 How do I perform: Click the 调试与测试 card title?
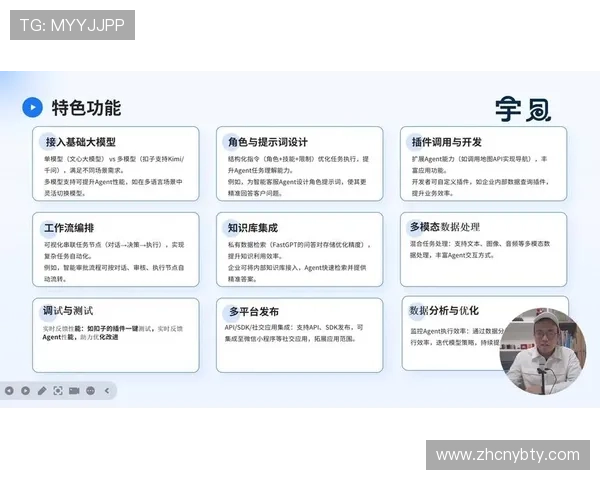tap(68, 310)
